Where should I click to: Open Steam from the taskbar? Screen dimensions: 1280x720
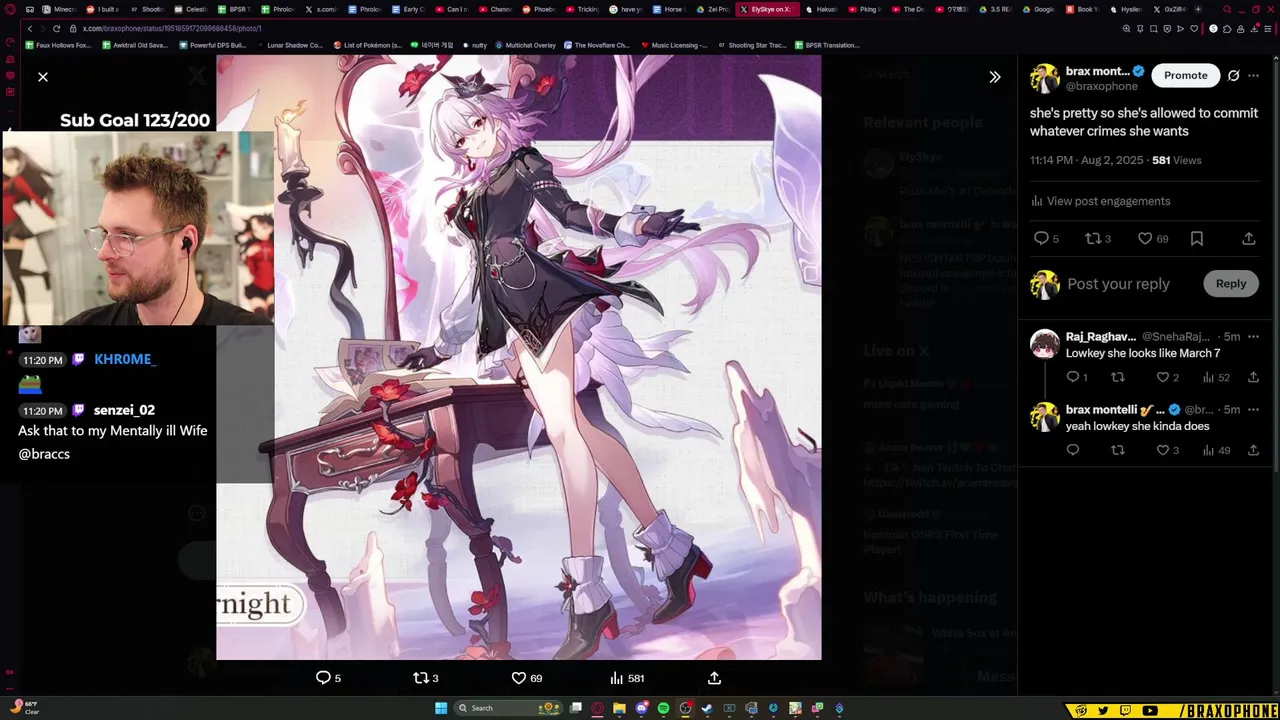pos(707,708)
